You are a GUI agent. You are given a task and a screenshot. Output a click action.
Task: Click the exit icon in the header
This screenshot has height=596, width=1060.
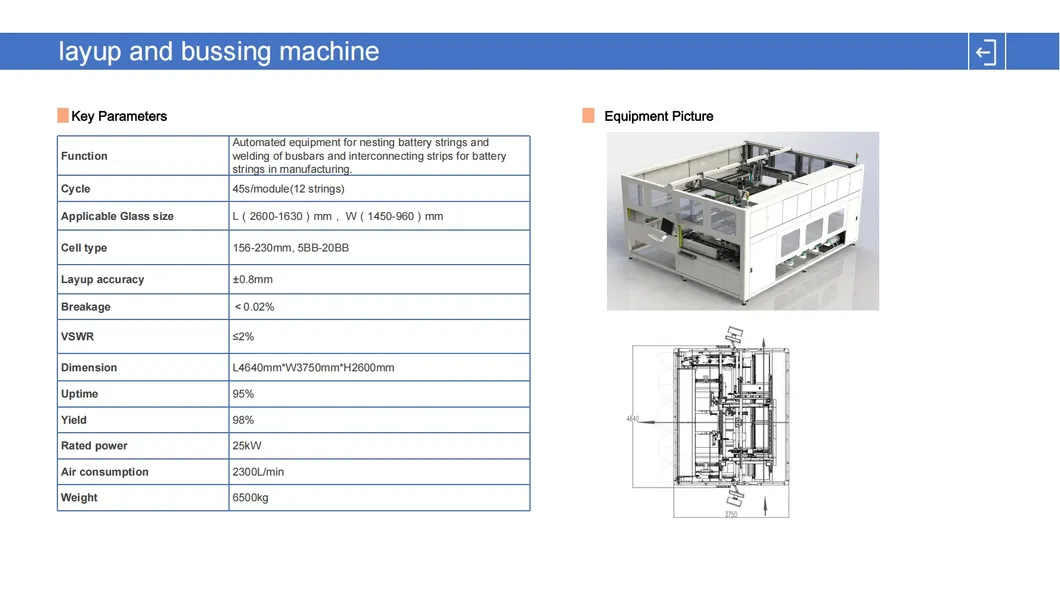(x=986, y=52)
